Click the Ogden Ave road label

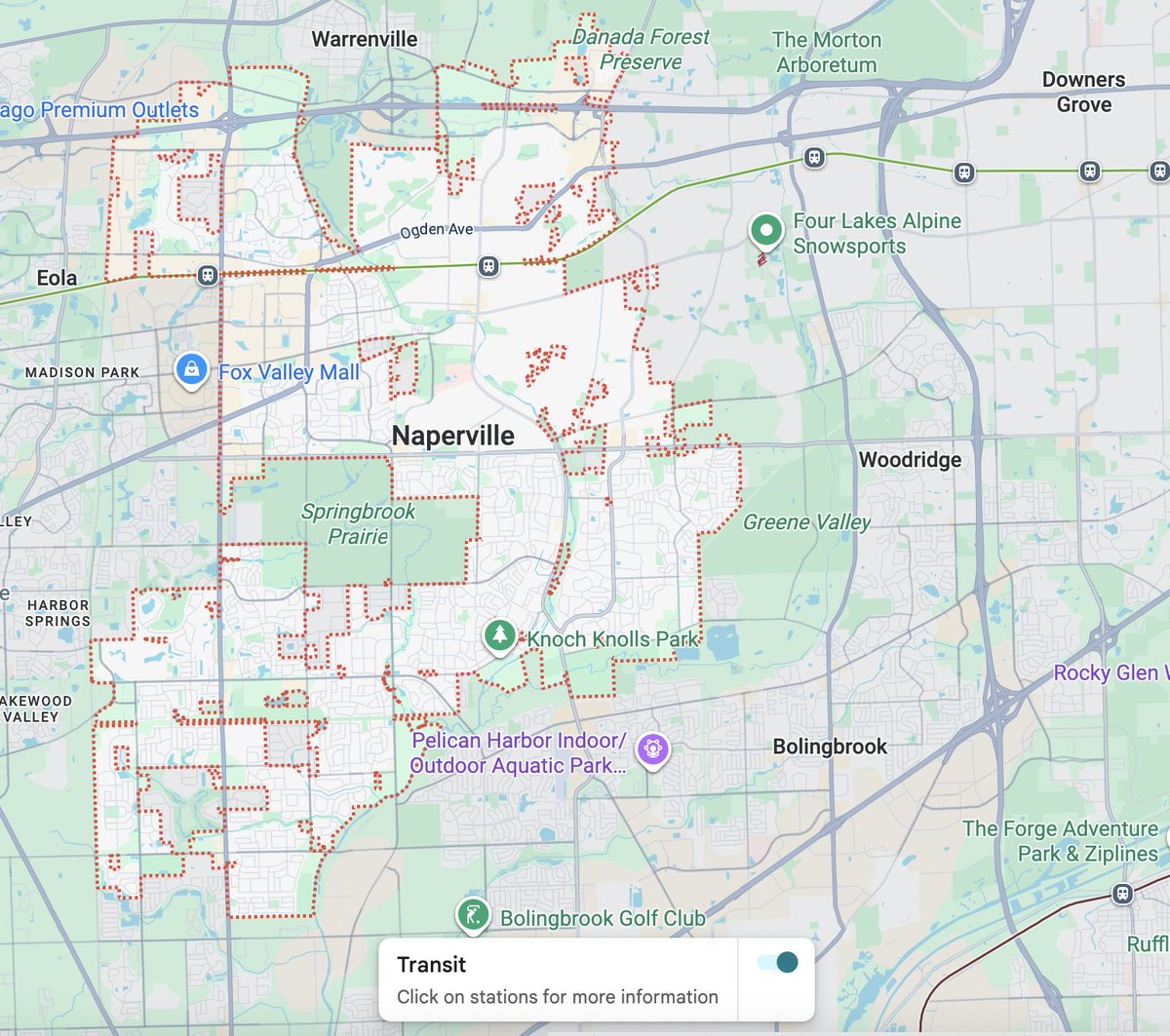[437, 231]
